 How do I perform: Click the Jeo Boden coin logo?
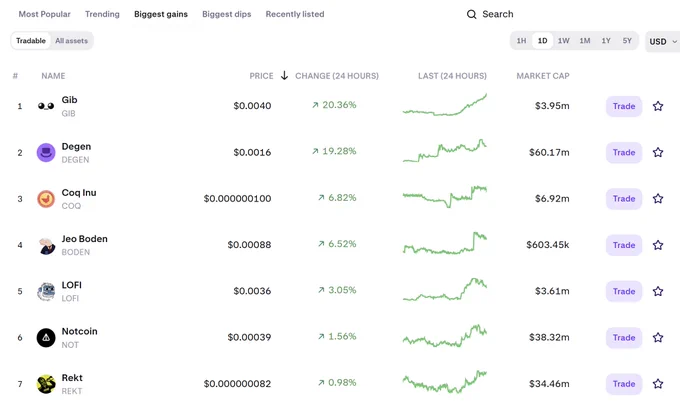click(46, 245)
